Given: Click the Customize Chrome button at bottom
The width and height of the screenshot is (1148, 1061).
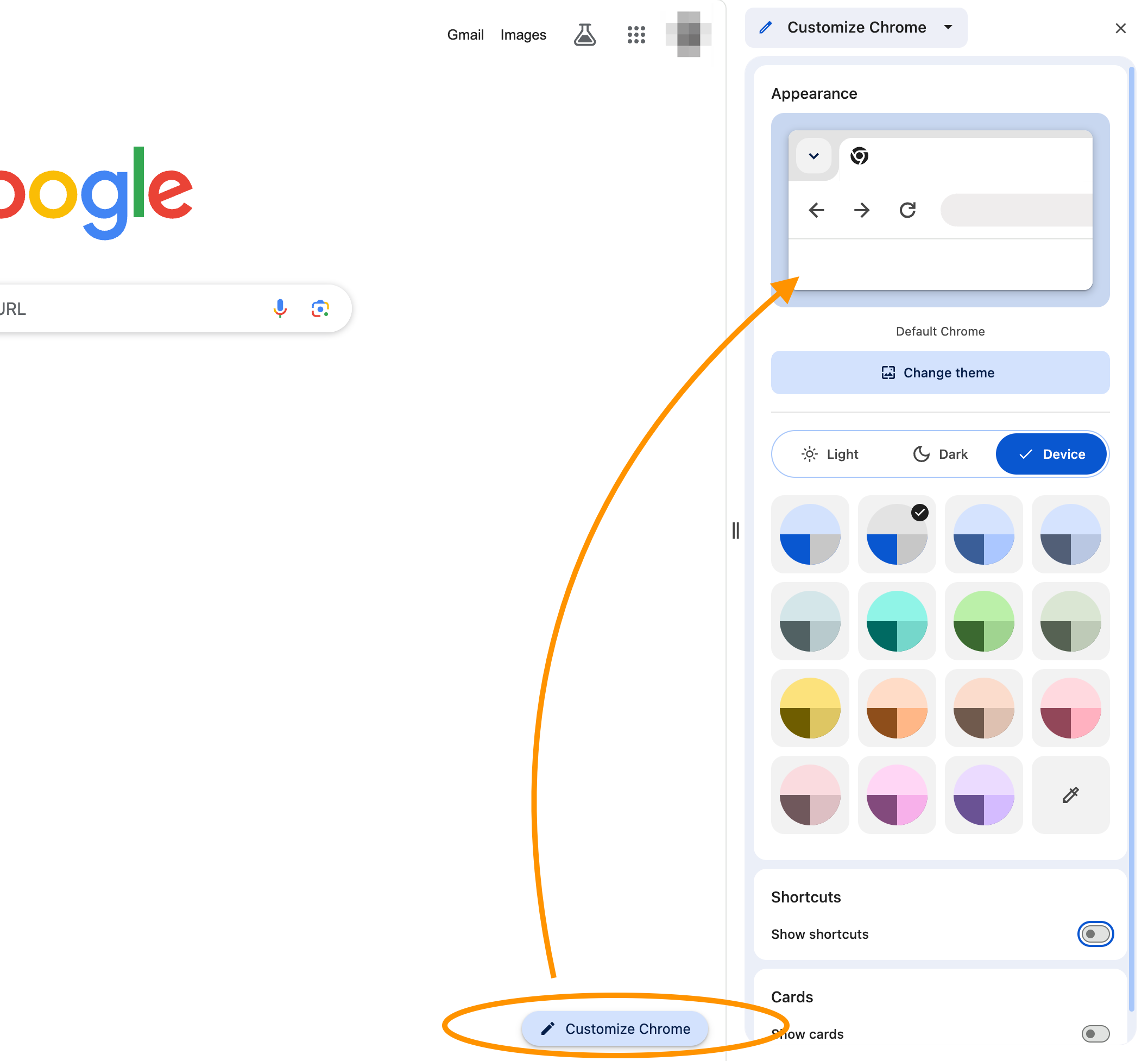Looking at the screenshot, I should [x=615, y=1028].
